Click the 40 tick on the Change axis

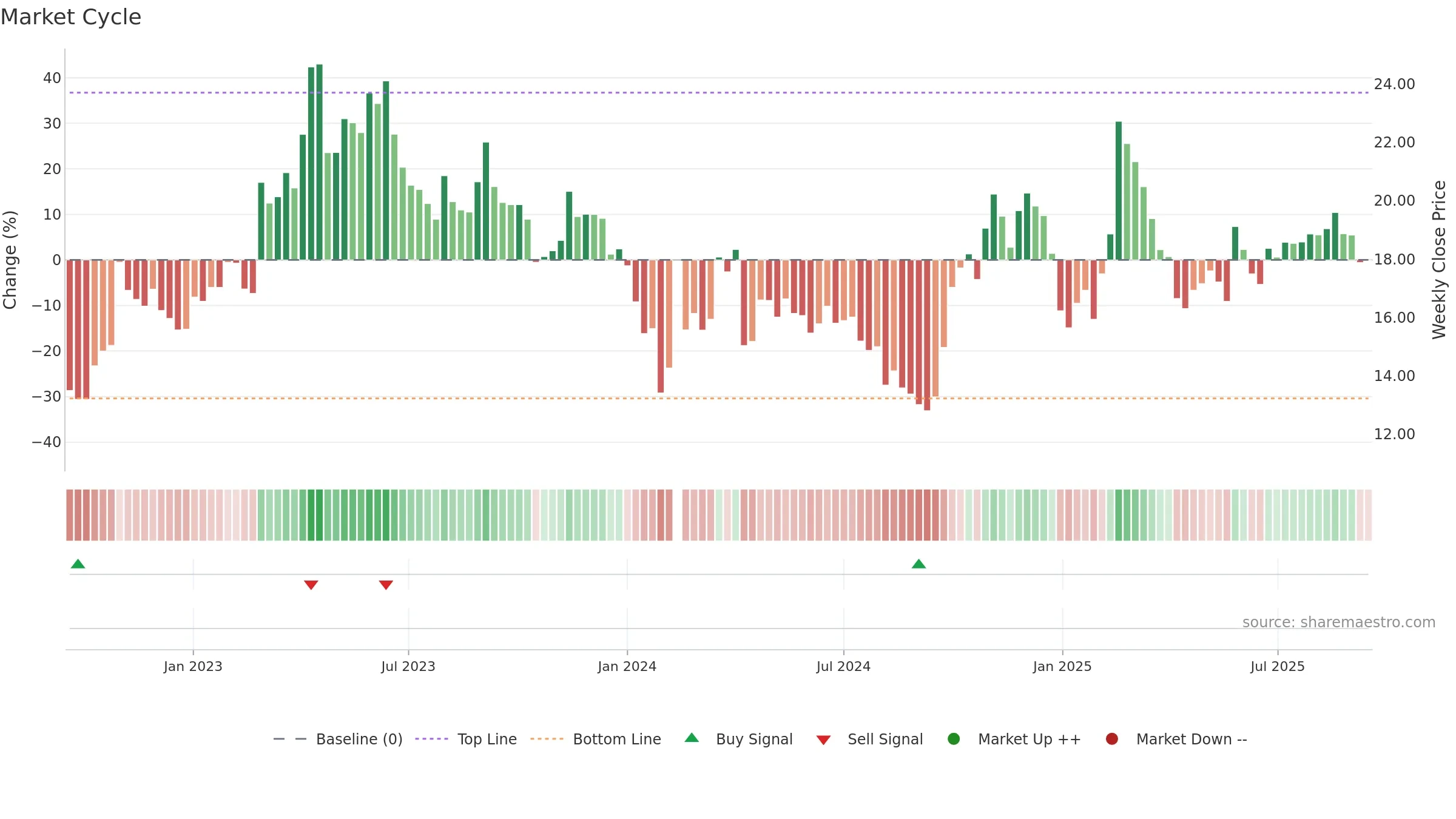[52, 78]
